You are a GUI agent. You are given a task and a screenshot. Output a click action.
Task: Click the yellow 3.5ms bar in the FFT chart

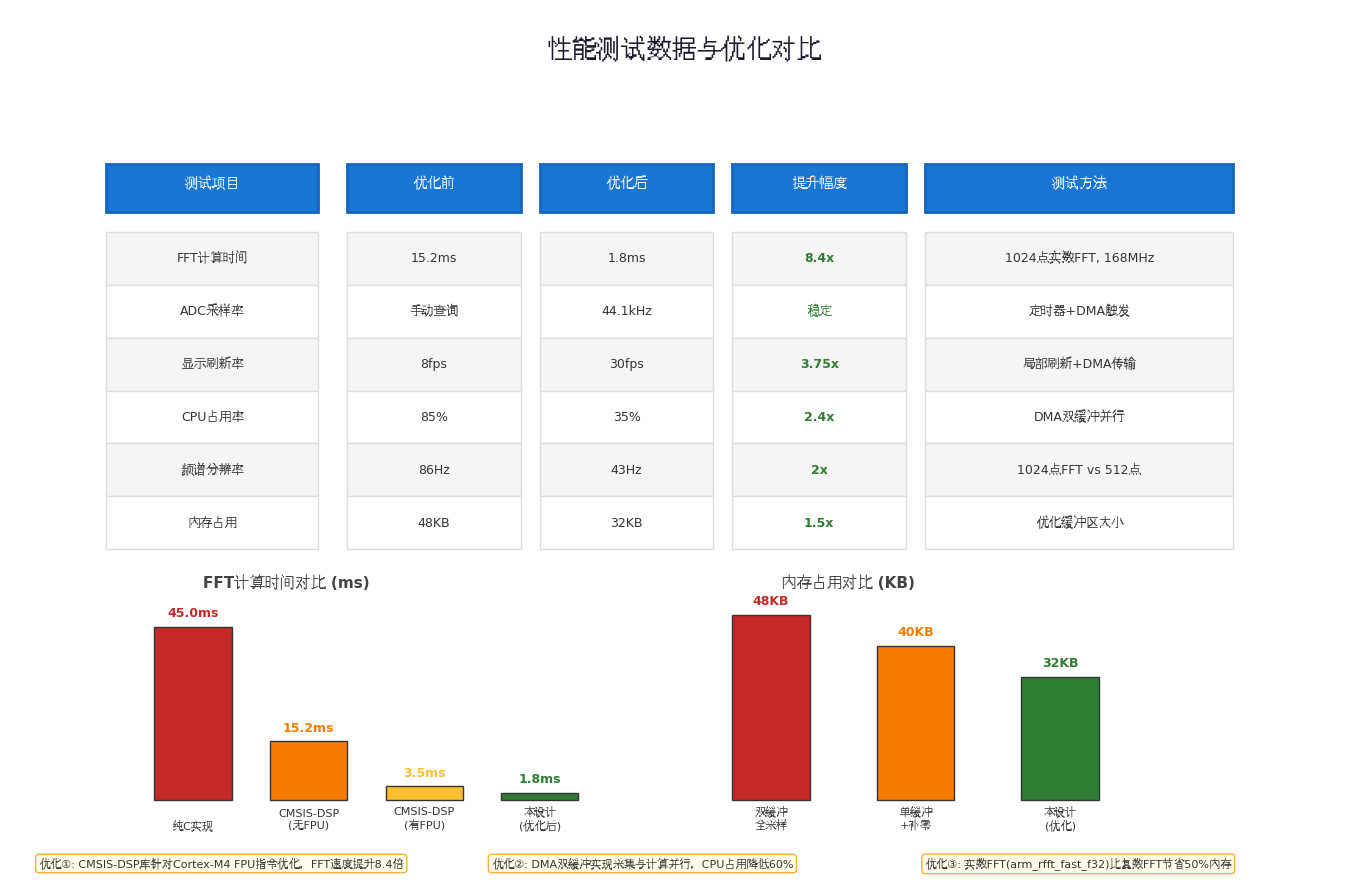tap(425, 793)
